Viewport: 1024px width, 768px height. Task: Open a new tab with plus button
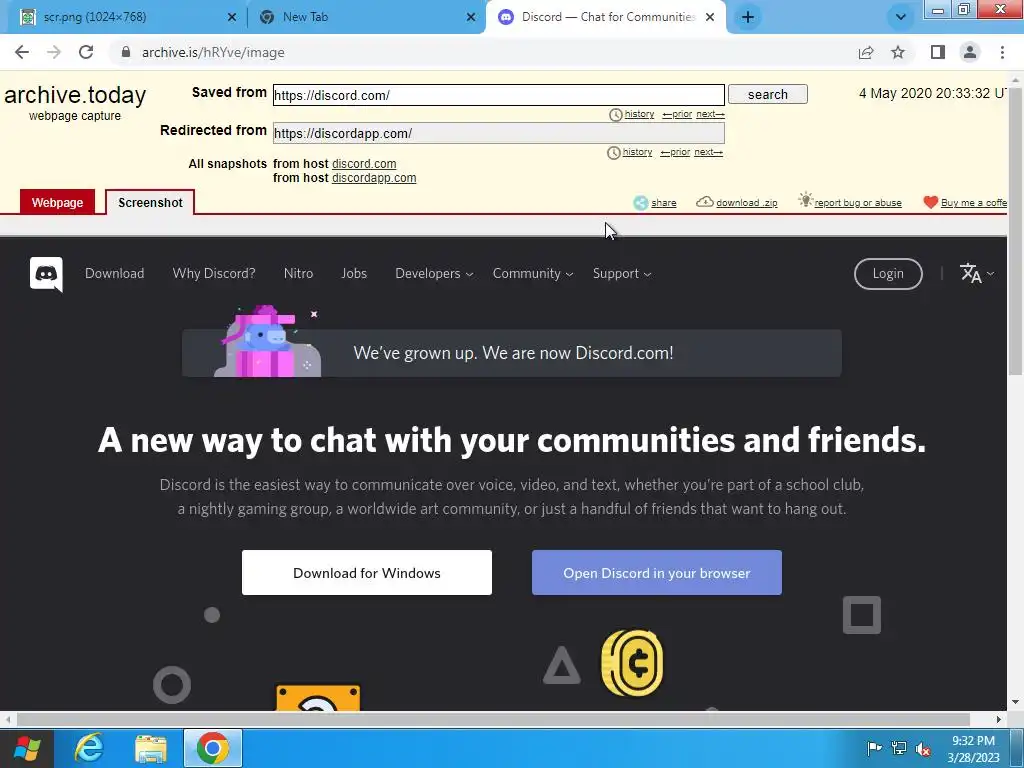(x=748, y=17)
